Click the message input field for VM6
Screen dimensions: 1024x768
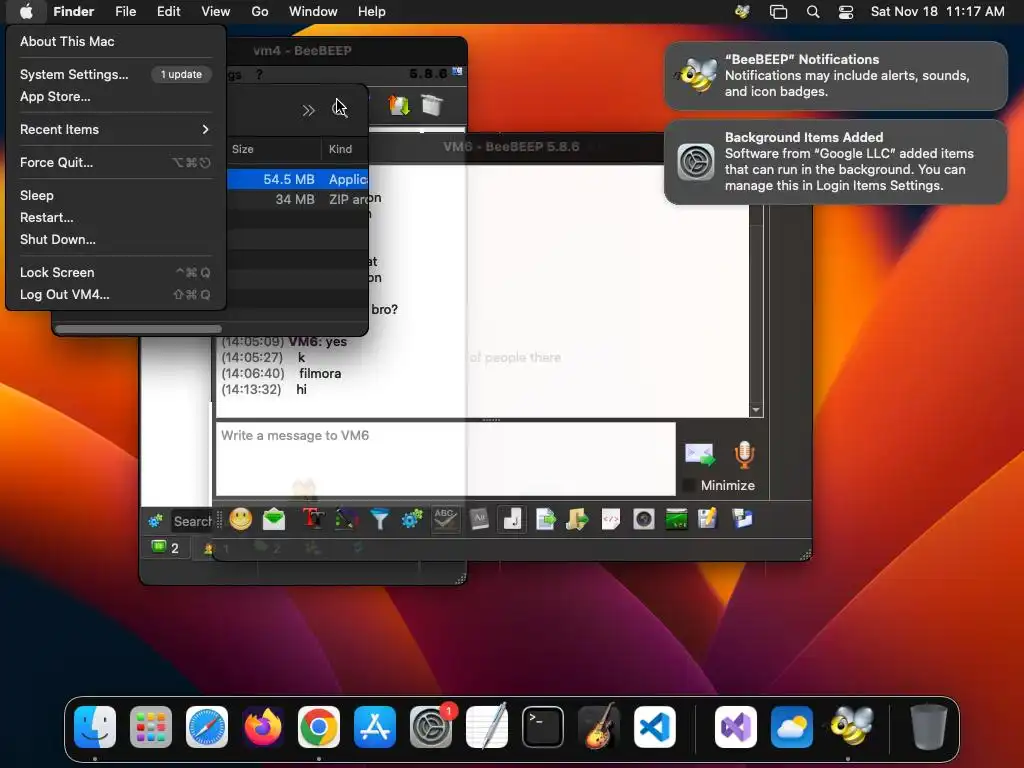(x=445, y=458)
